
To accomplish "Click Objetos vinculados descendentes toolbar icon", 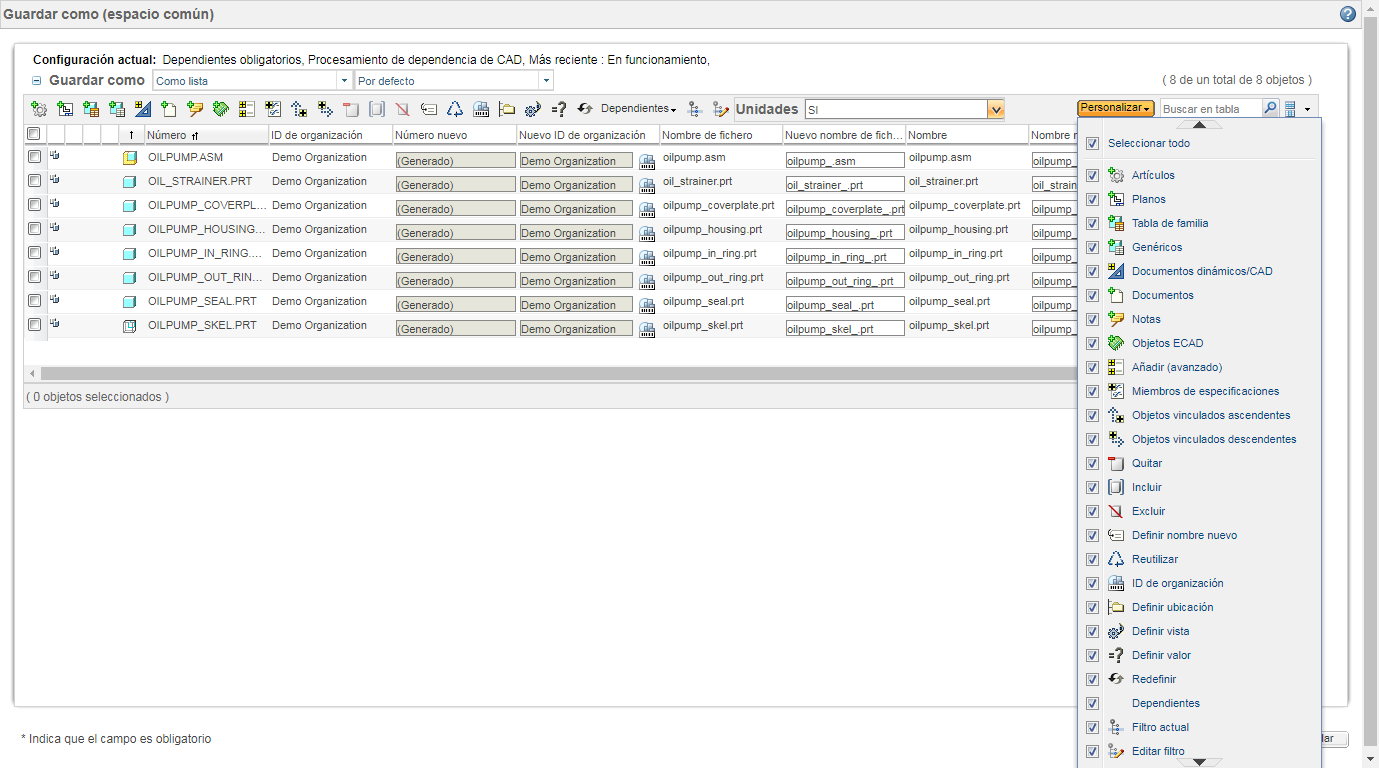I will pyautogui.click(x=325, y=109).
